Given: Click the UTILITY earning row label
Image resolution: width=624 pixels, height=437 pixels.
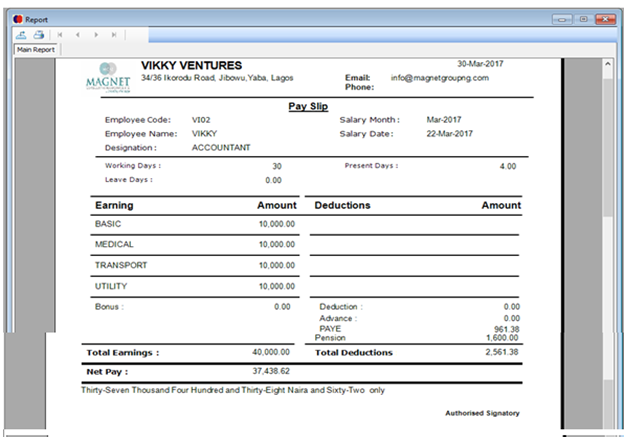Looking at the screenshot, I should pyautogui.click(x=111, y=286).
